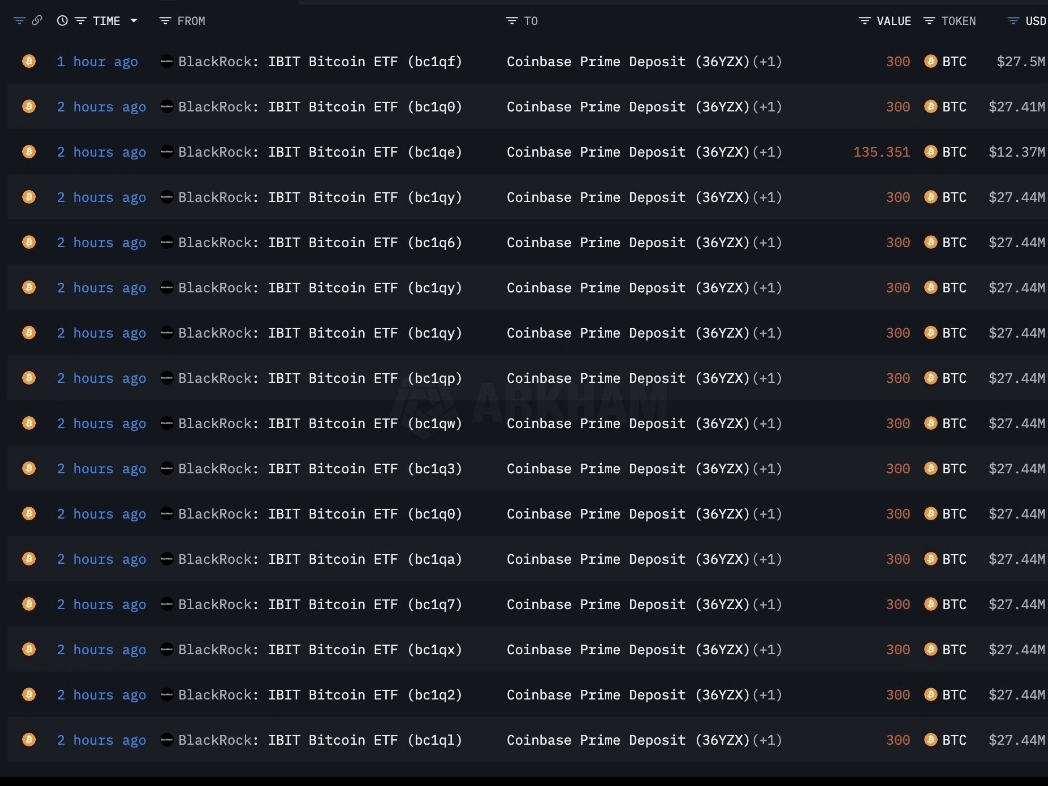Screen dimensions: 1048x786
Task: Click the $27.41M USD amount
Action: pyautogui.click(x=1017, y=106)
